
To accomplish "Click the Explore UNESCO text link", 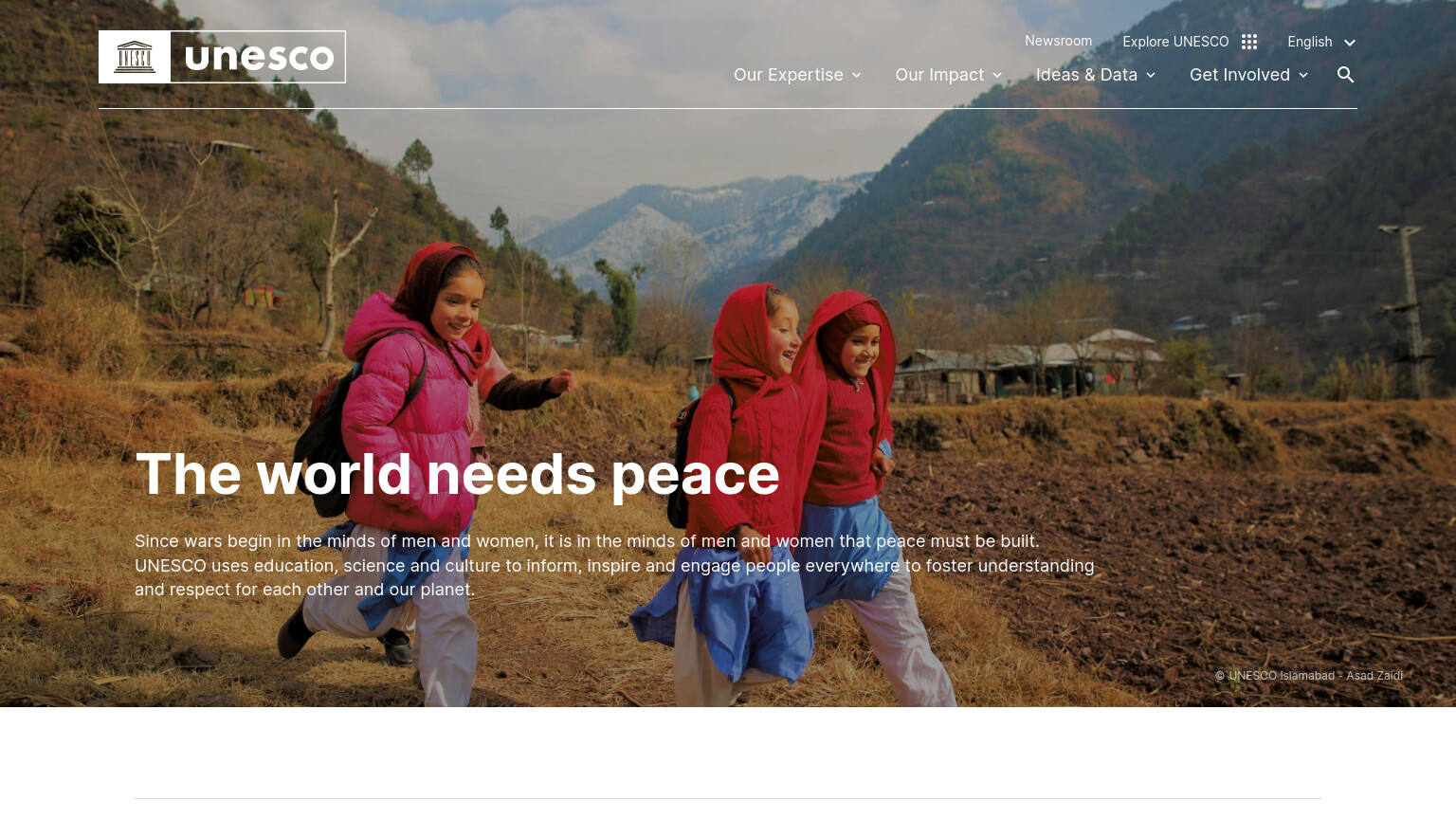I will 1175,42.
